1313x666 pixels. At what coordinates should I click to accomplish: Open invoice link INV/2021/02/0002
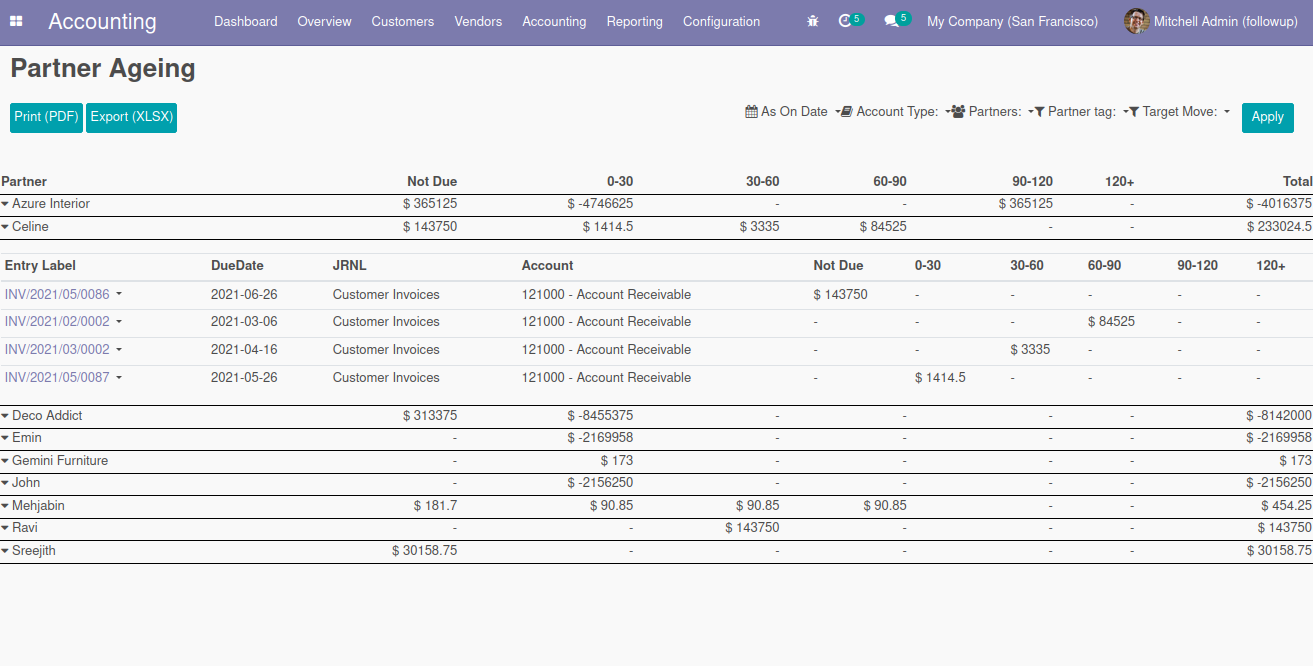point(57,322)
